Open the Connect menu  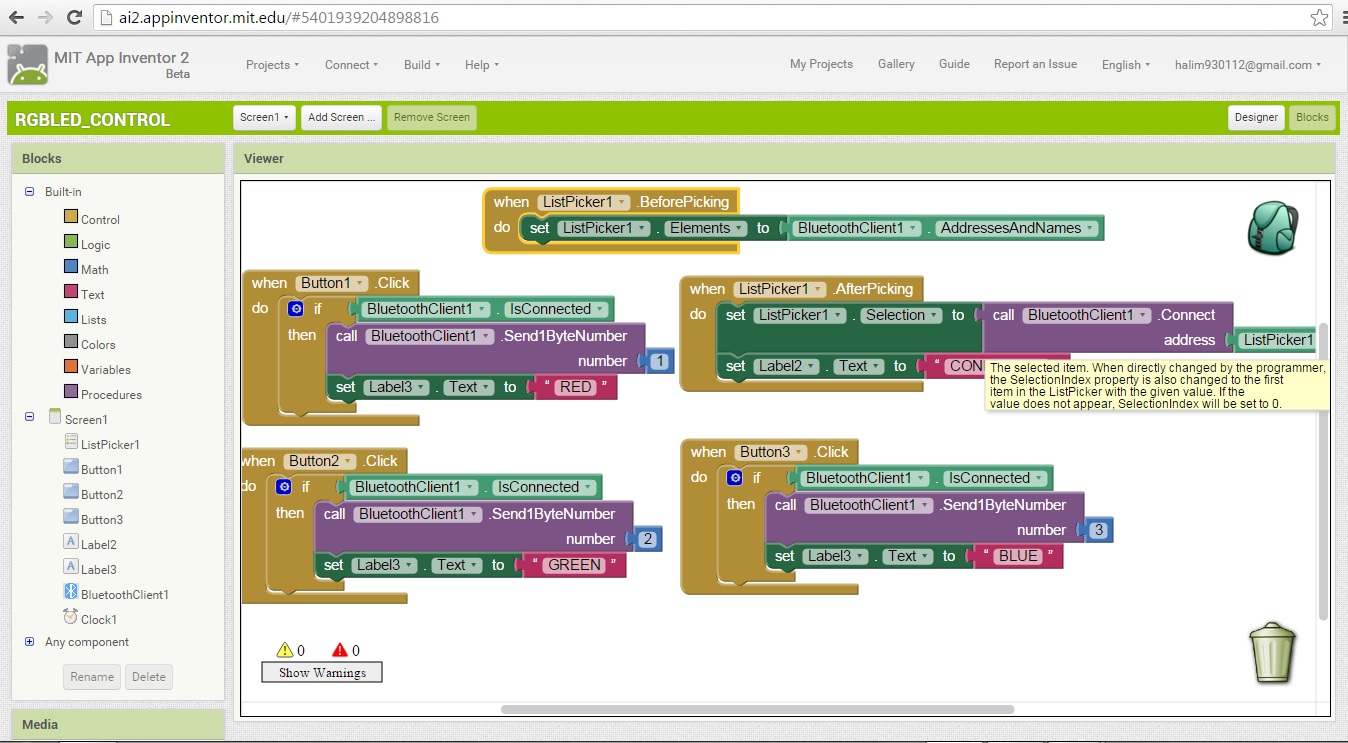351,65
